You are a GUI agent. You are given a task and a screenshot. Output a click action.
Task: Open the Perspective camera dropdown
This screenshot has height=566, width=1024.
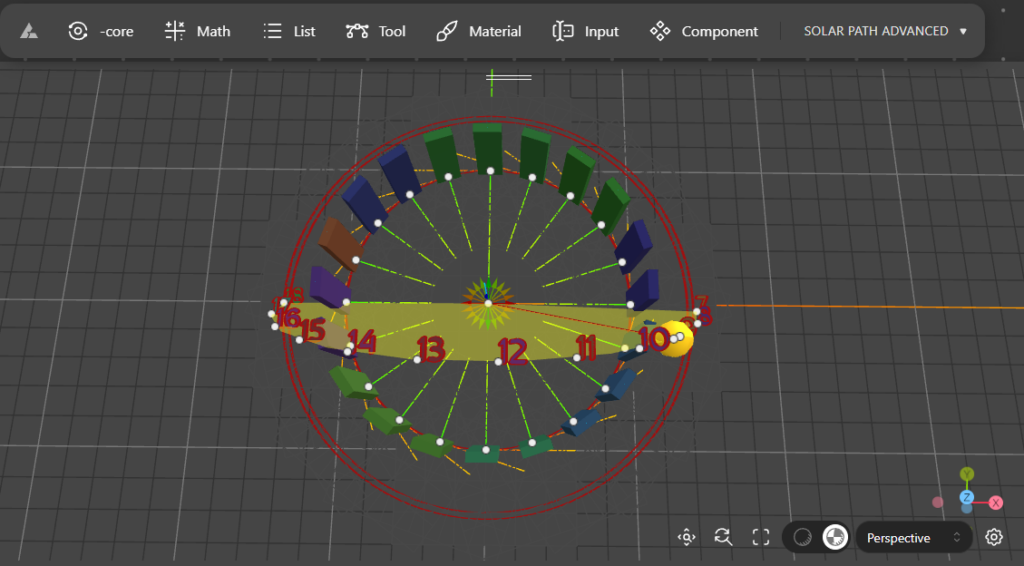click(913, 538)
